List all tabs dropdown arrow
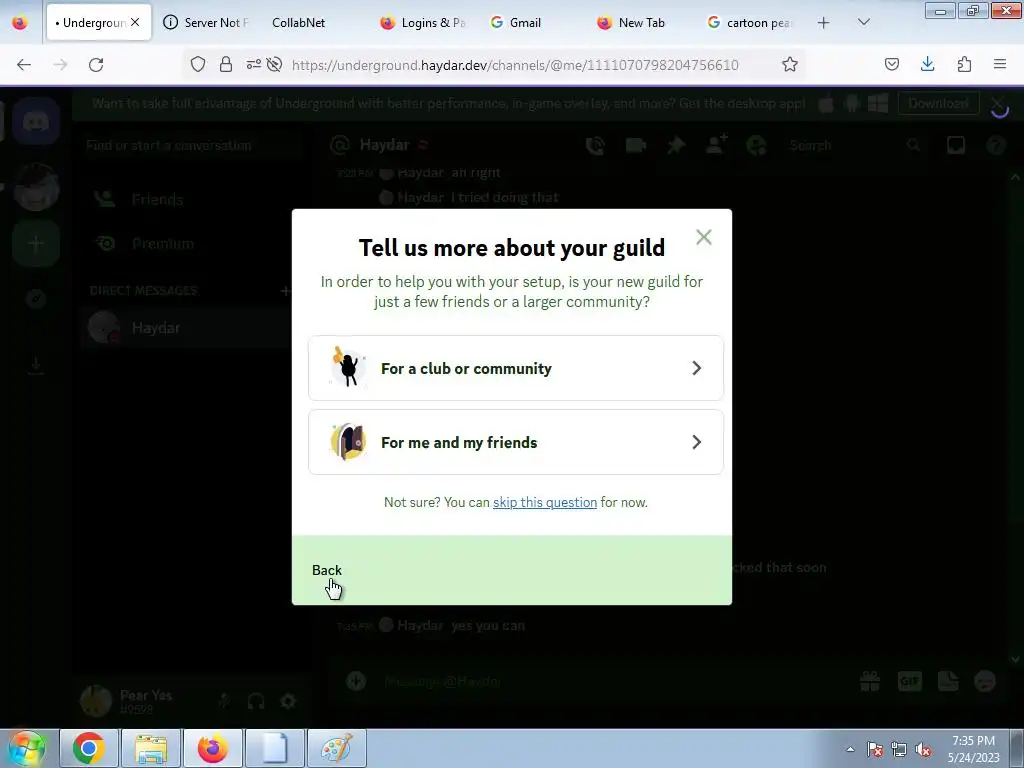The width and height of the screenshot is (1024, 768). tap(863, 23)
